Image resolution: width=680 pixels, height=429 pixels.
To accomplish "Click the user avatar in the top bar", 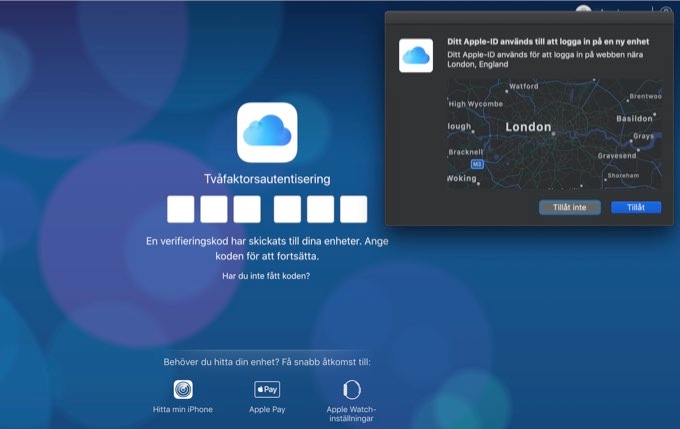I will click(x=584, y=10).
